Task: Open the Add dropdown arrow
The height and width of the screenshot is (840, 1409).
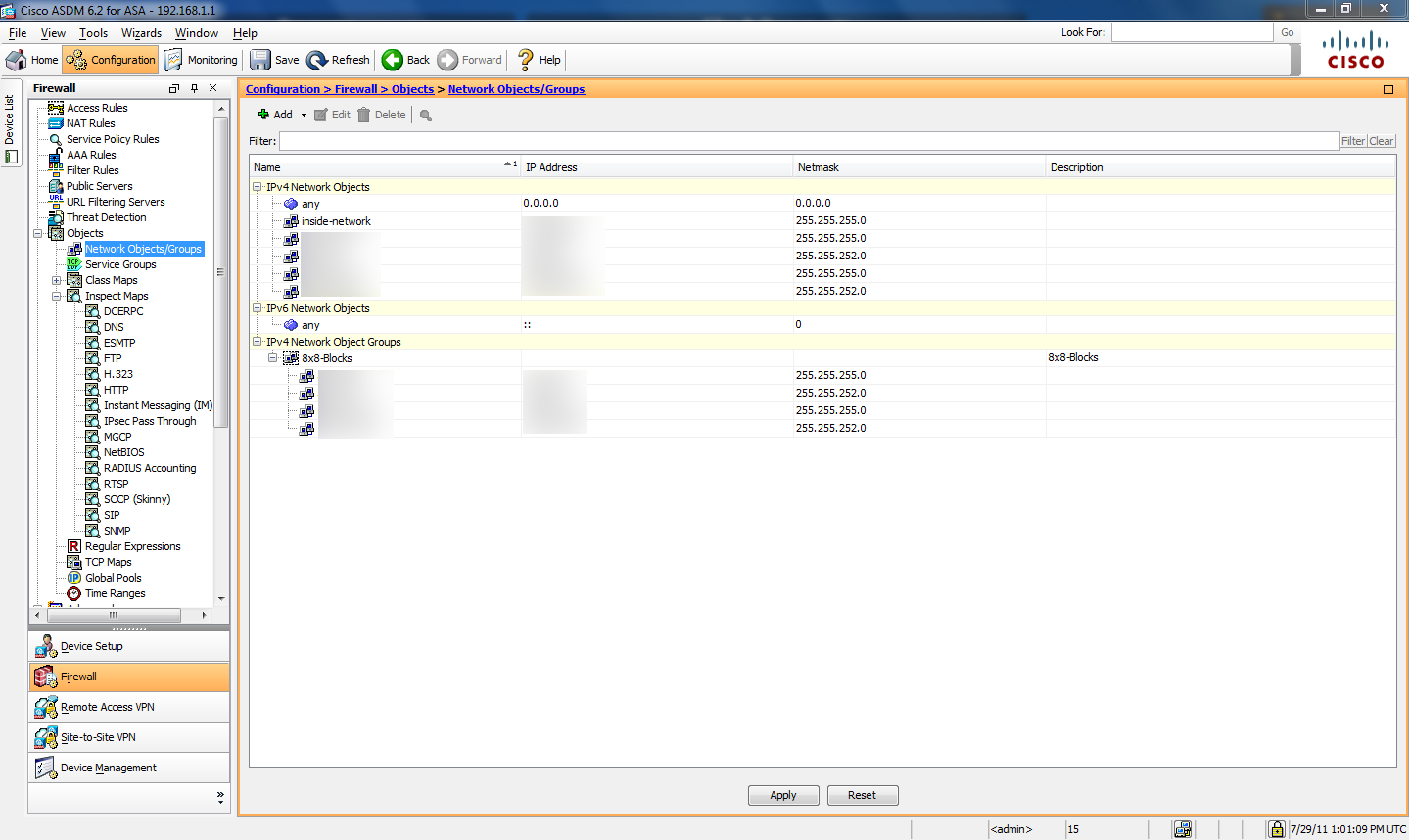Action: 304,116
